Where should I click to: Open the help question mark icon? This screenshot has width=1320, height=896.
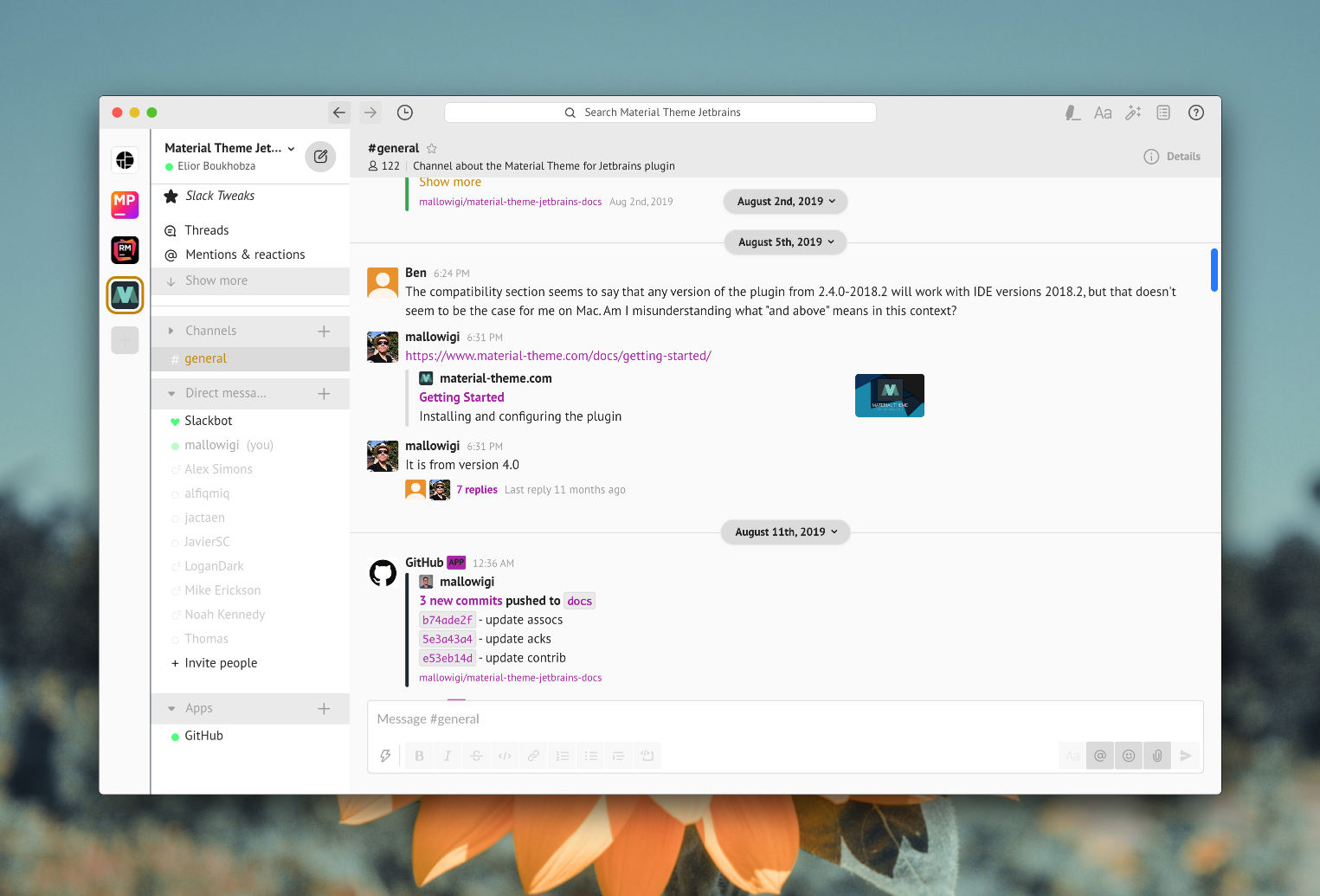tap(1196, 113)
